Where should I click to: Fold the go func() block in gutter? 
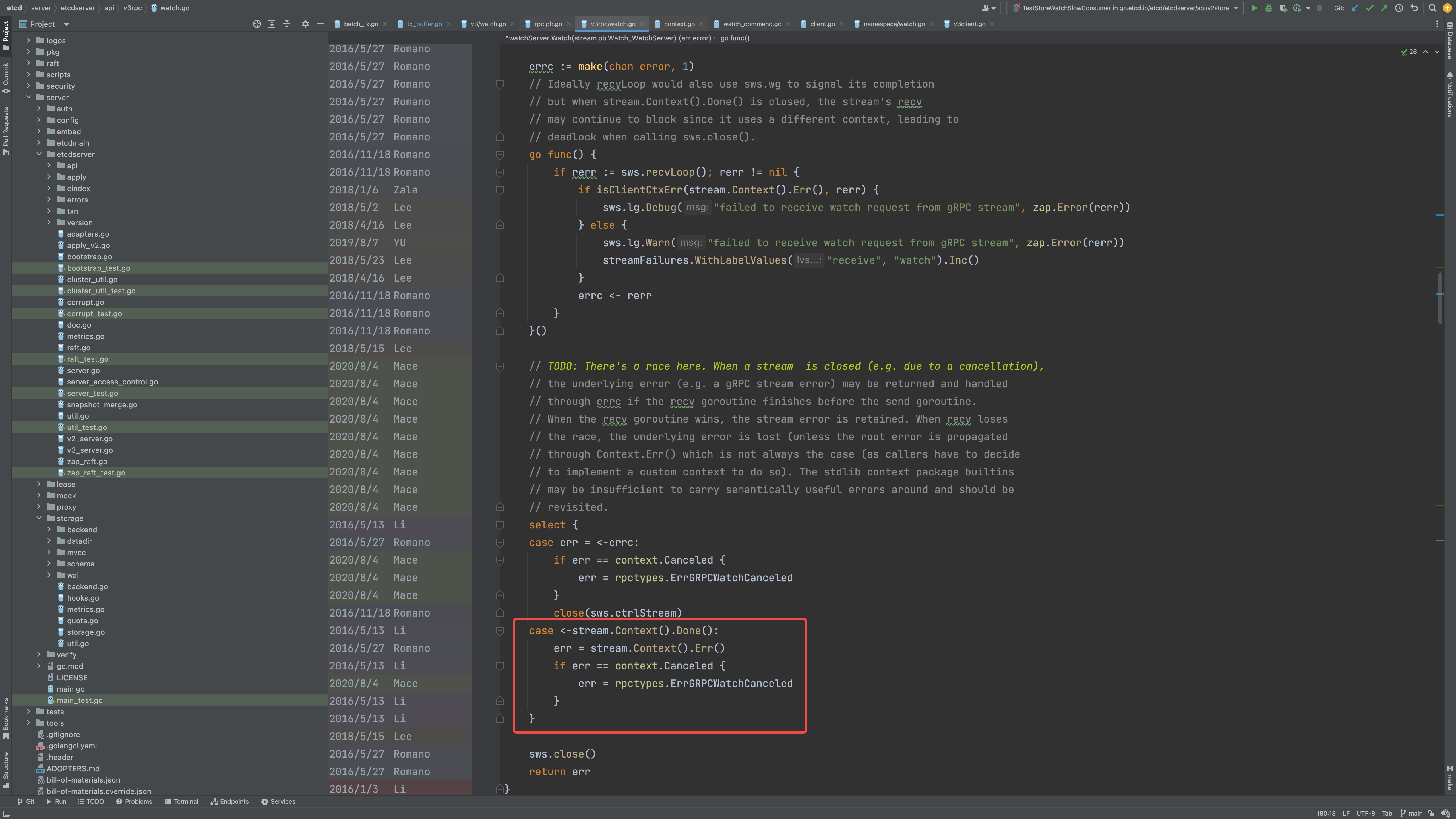tap(500, 154)
